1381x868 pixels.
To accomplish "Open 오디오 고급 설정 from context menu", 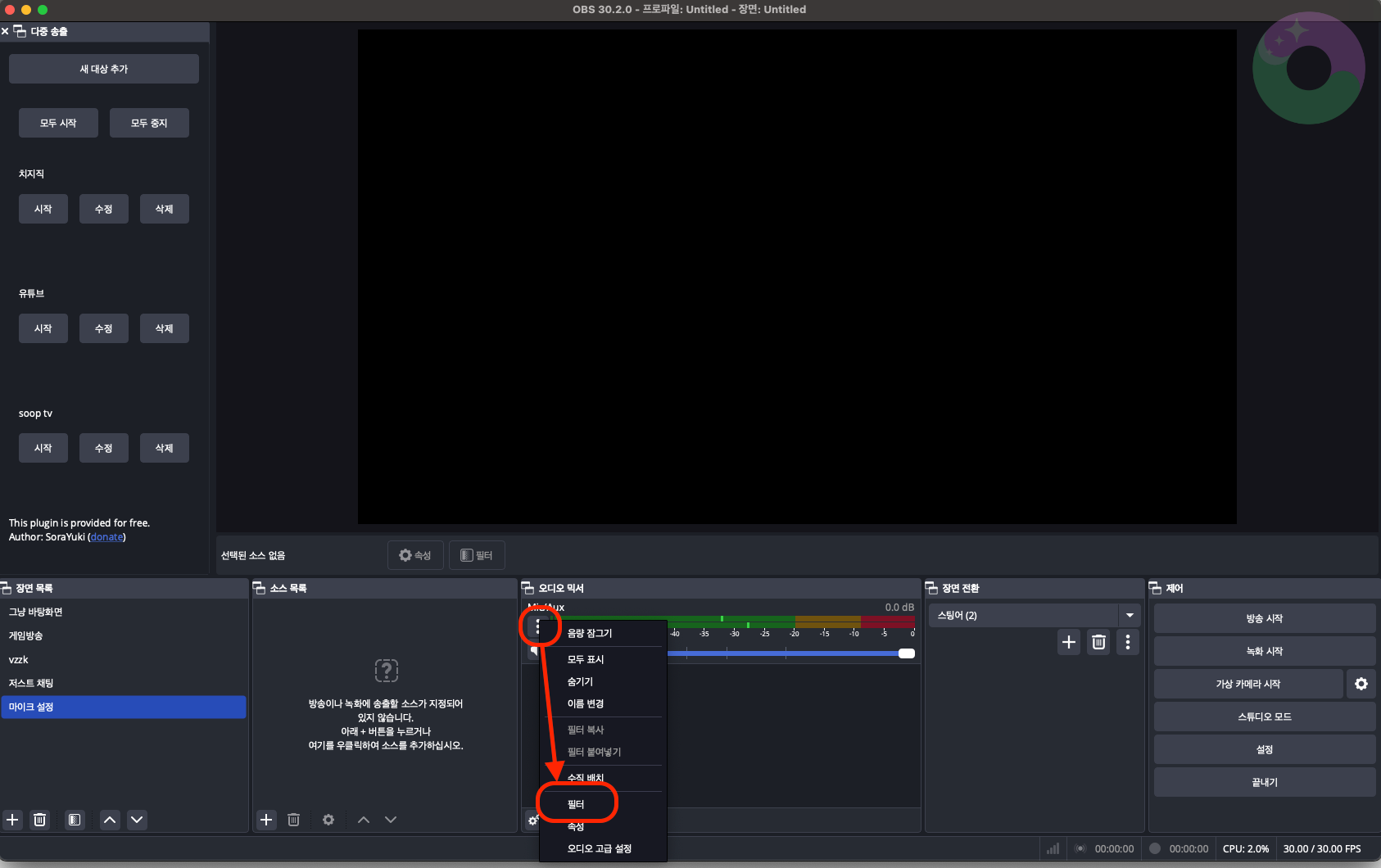I will point(603,848).
